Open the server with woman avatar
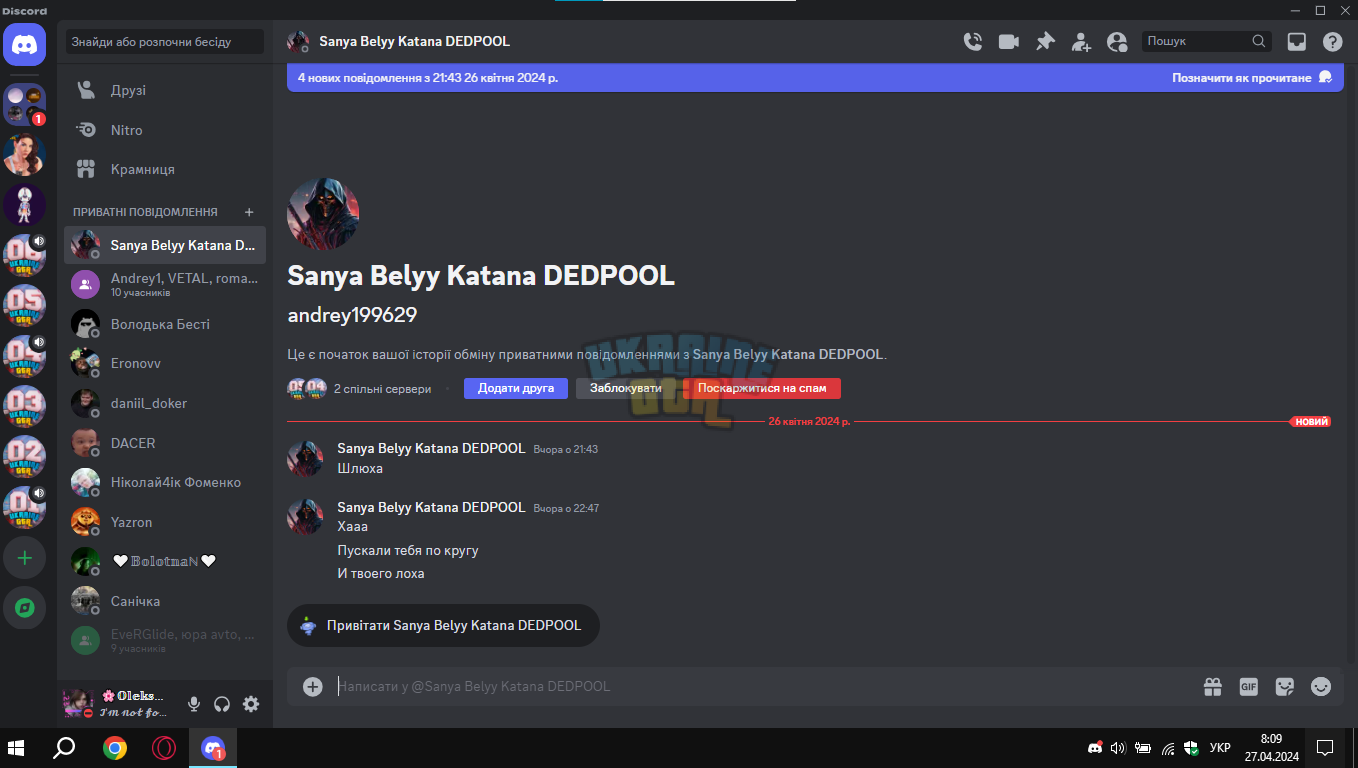This screenshot has height=768, width=1358. click(x=25, y=154)
